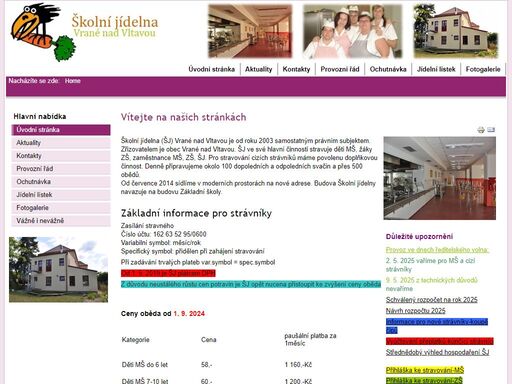Screen dimensions: 512x384
Task: Open Provozní řád in top navigation
Action: point(340,69)
